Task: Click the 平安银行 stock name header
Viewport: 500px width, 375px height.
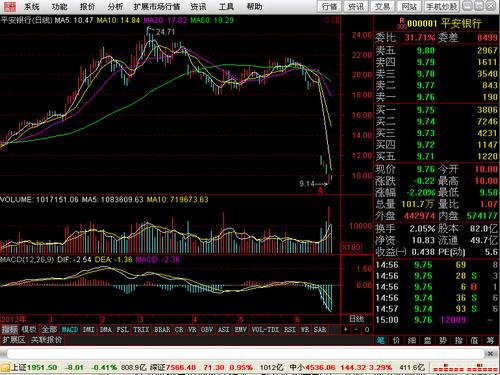Action: coord(461,23)
